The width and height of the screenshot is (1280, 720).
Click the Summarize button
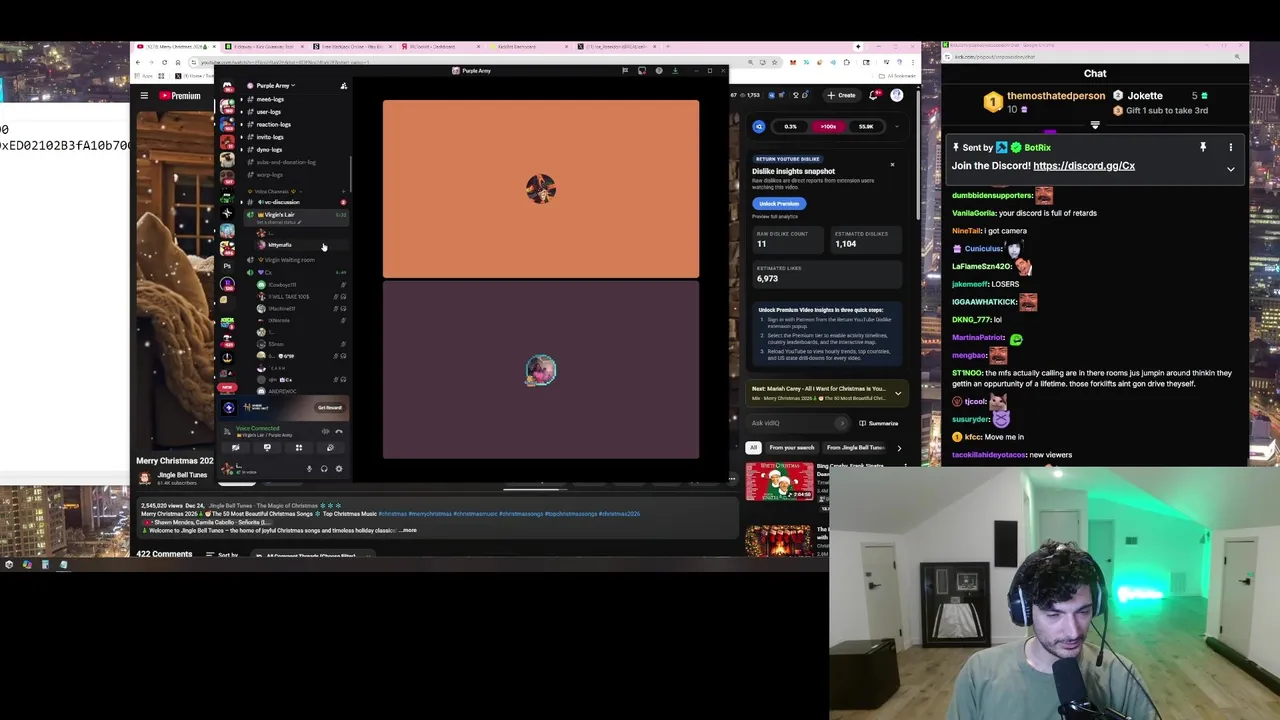pyautogui.click(x=879, y=423)
